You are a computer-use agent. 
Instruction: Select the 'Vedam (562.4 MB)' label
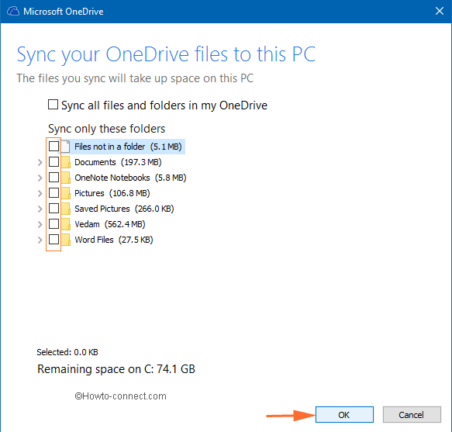click(x=110, y=224)
